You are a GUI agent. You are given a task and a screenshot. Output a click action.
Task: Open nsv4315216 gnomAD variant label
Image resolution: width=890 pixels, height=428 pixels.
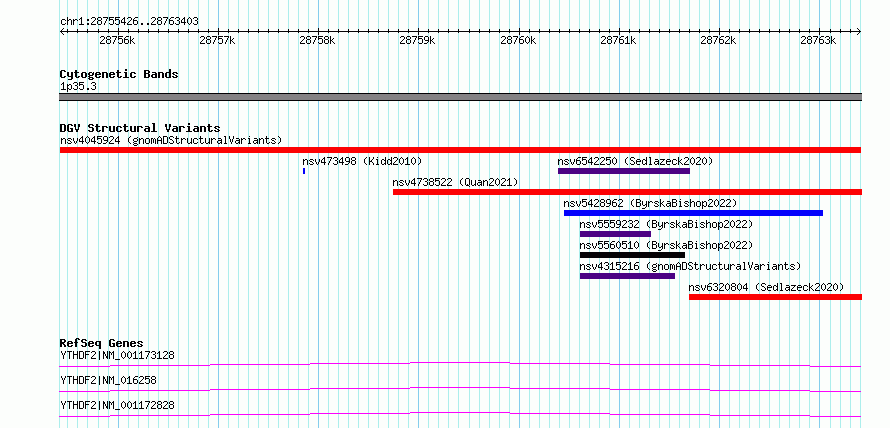(x=690, y=266)
